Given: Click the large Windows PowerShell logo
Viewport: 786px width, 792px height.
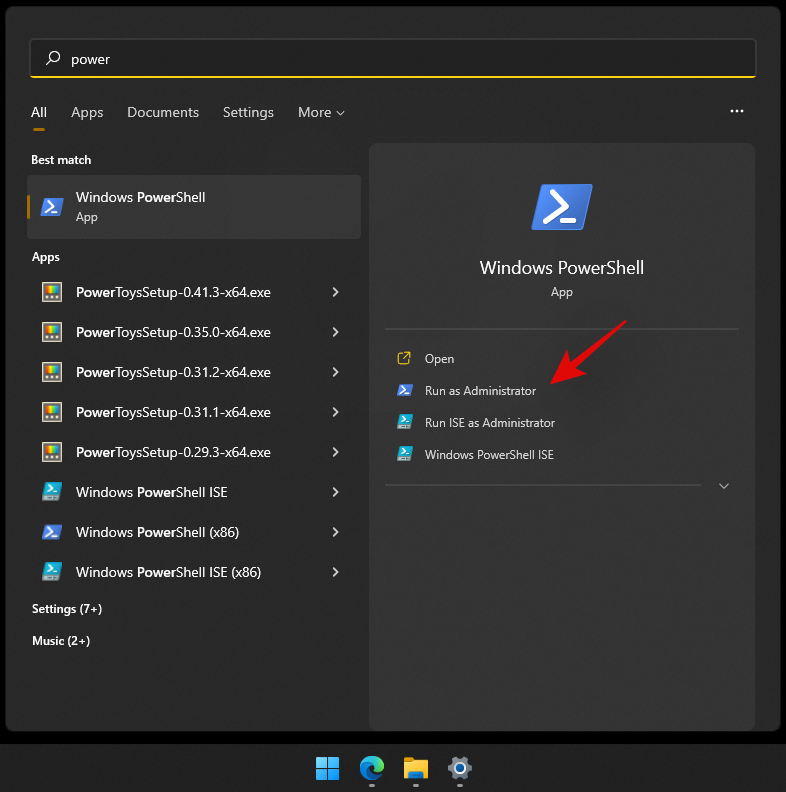Looking at the screenshot, I should click(x=561, y=208).
